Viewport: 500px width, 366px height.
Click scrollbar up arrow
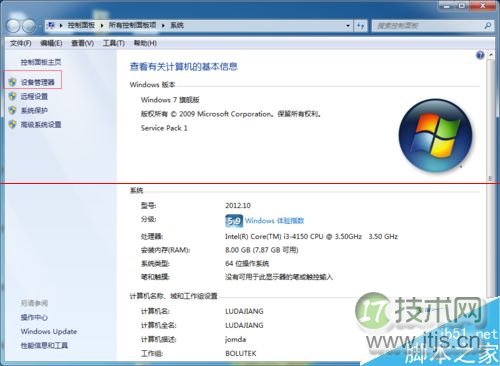click(491, 54)
